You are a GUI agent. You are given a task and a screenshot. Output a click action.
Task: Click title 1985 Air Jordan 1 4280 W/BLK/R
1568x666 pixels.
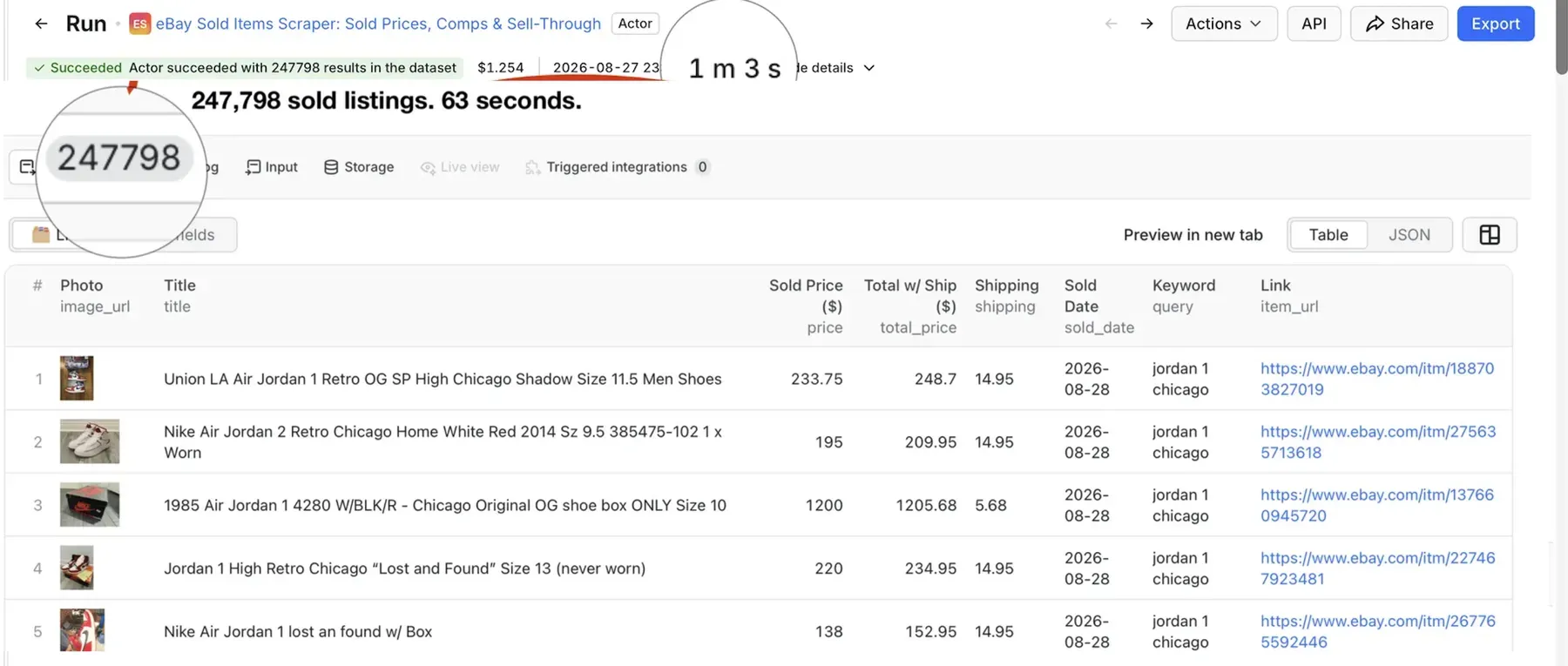pos(445,505)
